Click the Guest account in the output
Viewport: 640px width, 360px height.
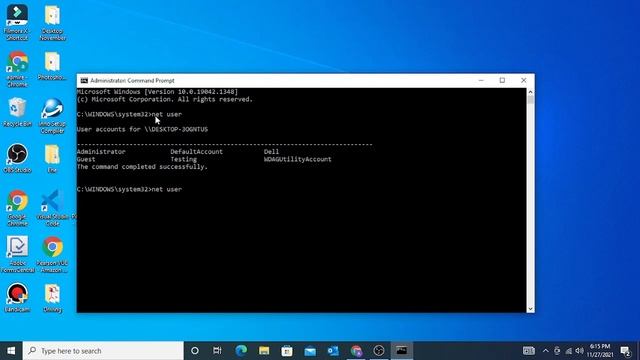pos(86,159)
